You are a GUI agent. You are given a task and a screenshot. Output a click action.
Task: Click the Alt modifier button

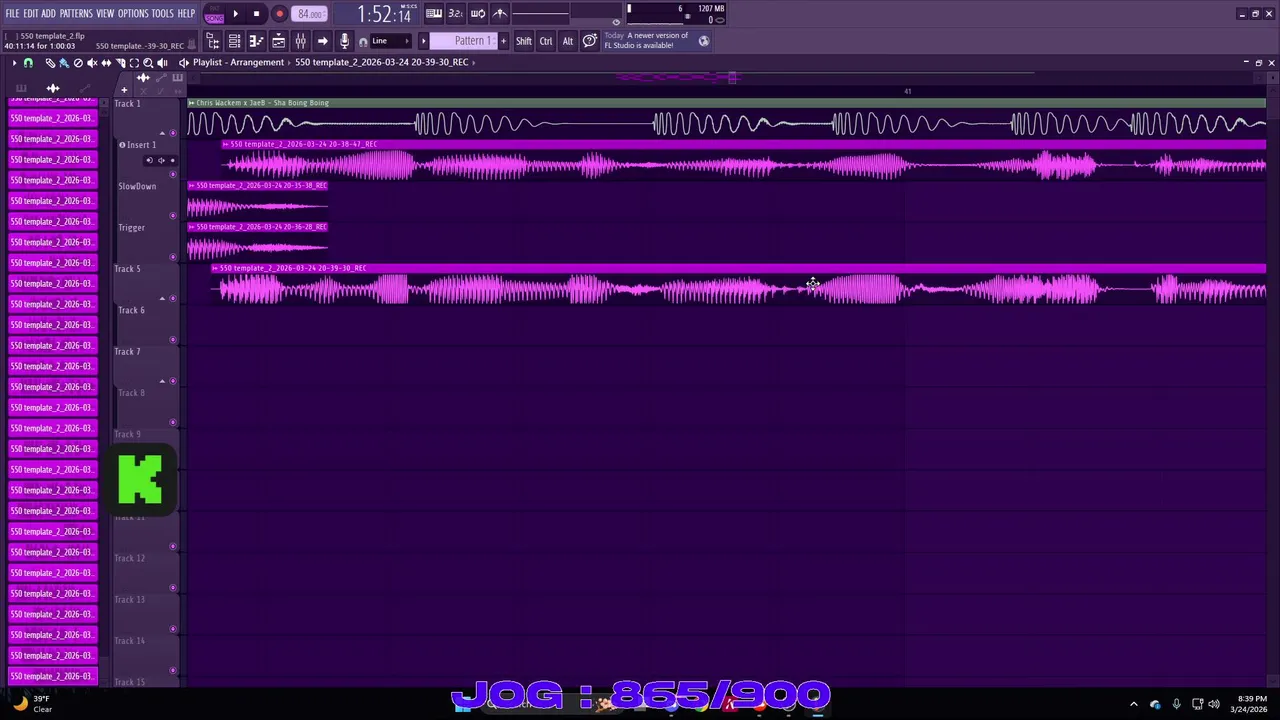tap(568, 41)
